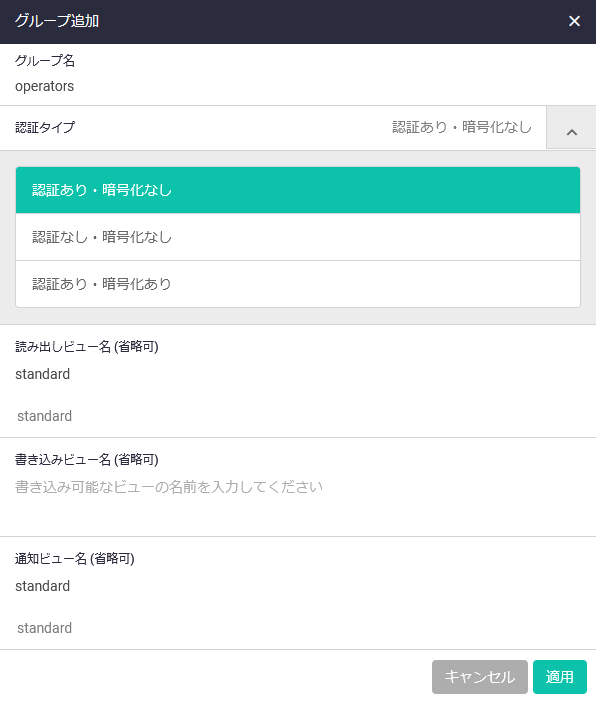596x704 pixels.
Task: Choose the 認証あり・暗号化あり option
Action: [298, 284]
